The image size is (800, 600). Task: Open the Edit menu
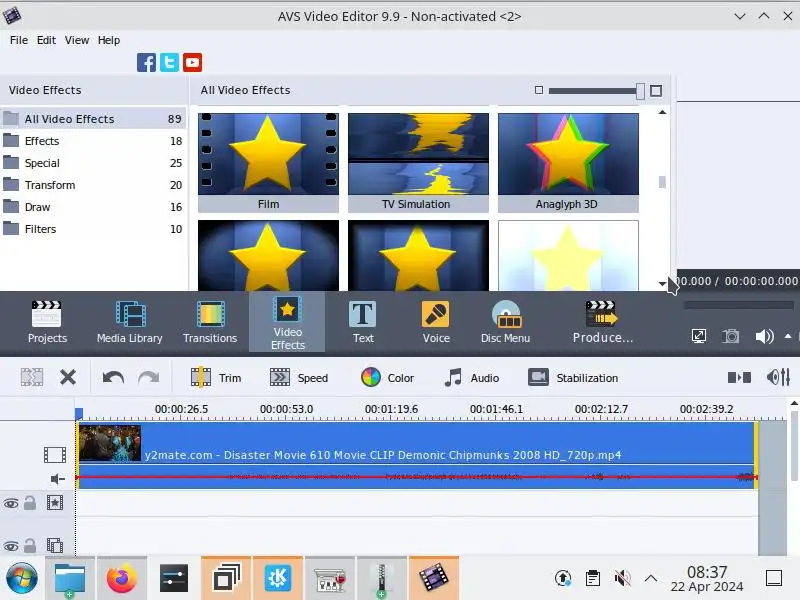tap(46, 40)
